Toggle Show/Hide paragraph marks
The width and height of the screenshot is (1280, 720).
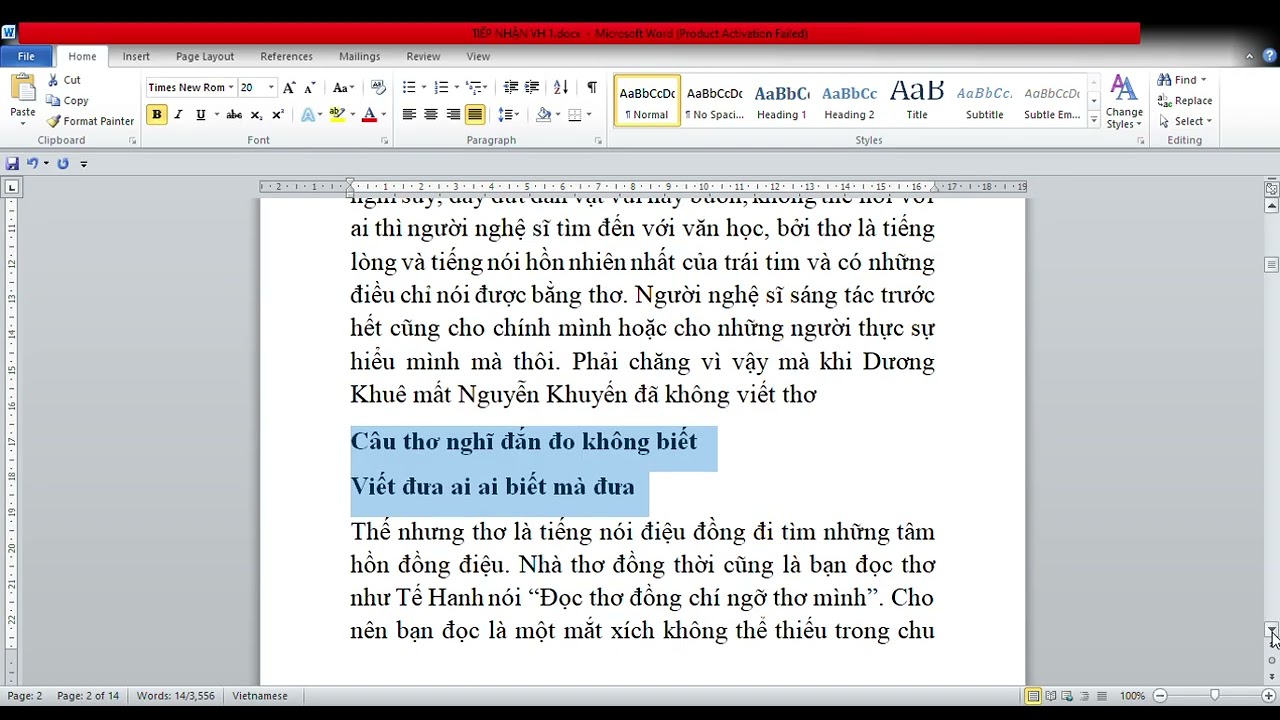pos(592,87)
